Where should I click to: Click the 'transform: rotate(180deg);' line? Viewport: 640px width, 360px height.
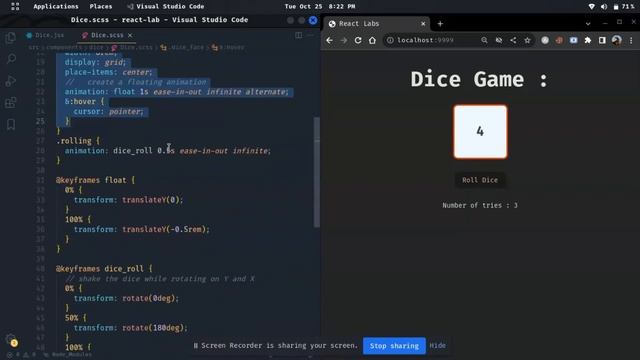coord(131,328)
